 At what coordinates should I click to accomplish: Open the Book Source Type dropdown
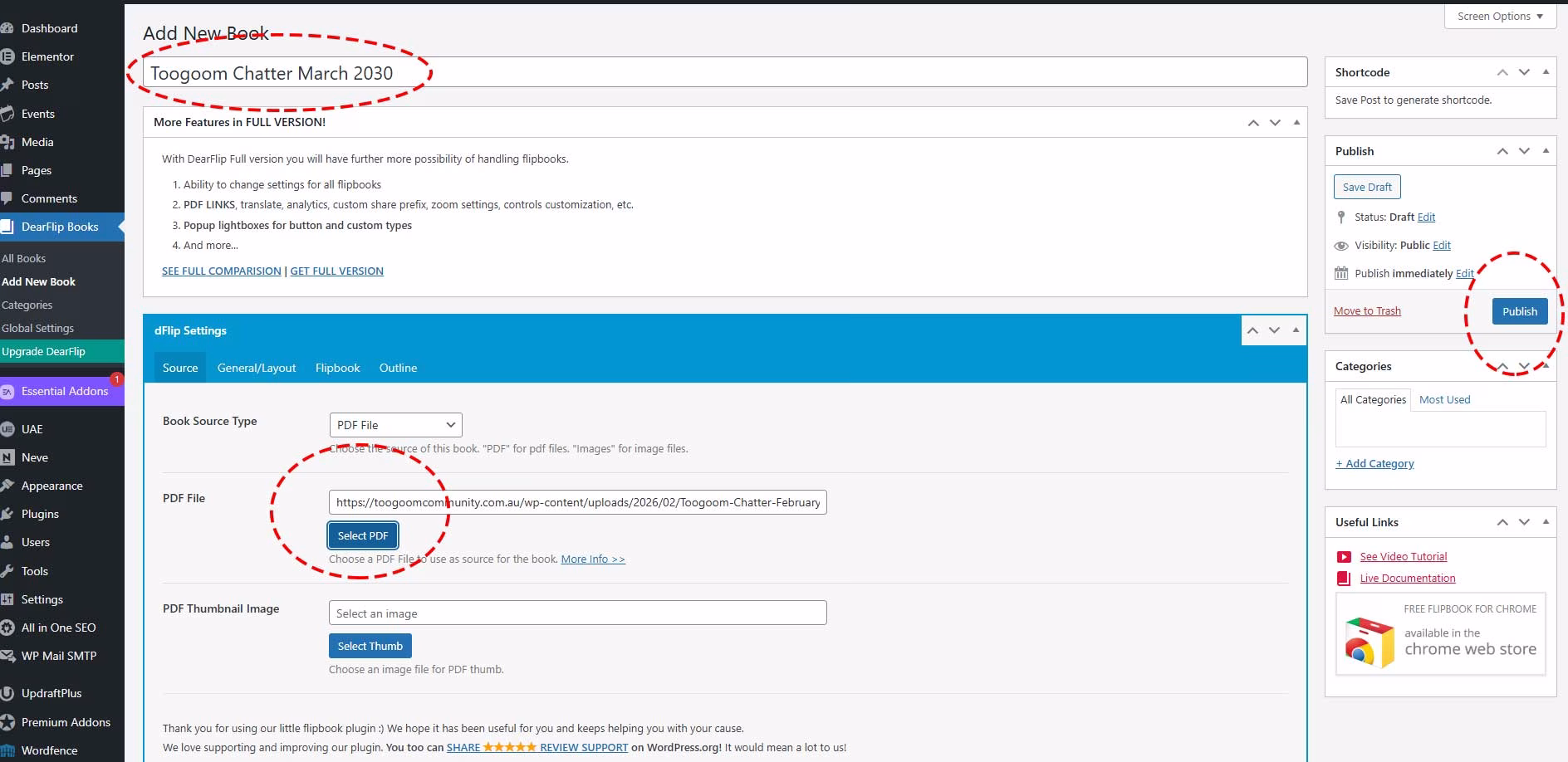click(395, 425)
